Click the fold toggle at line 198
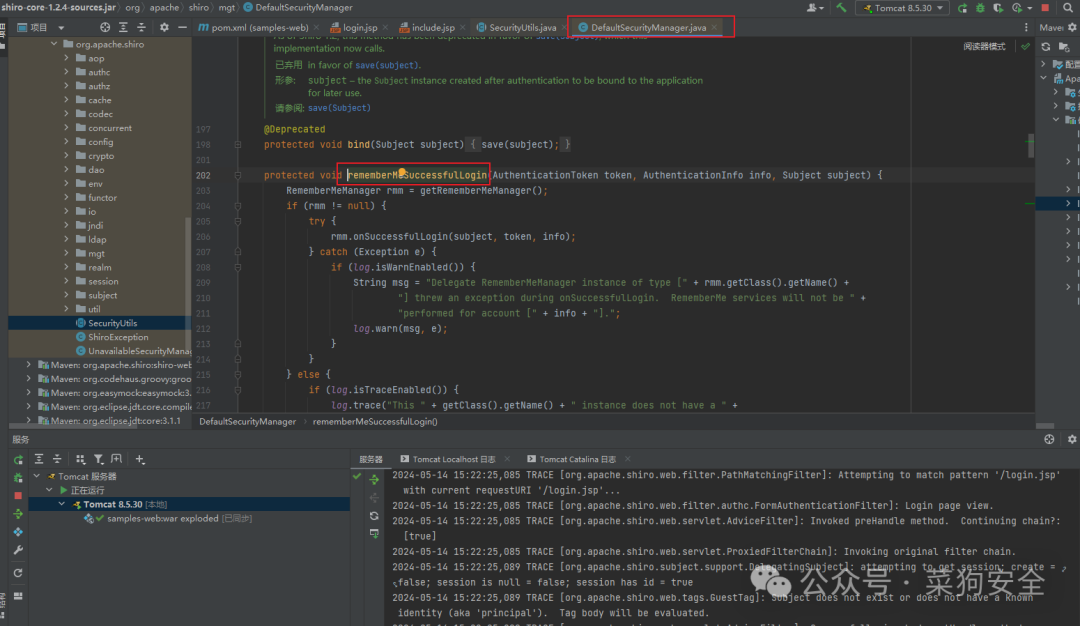The image size is (1080, 626). pyautogui.click(x=238, y=145)
